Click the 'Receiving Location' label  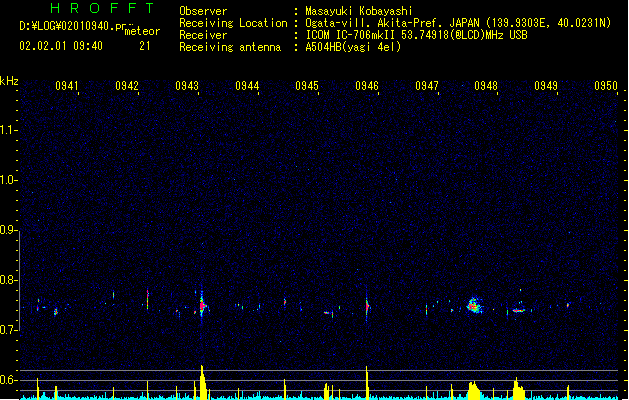pyautogui.click(x=233, y=23)
